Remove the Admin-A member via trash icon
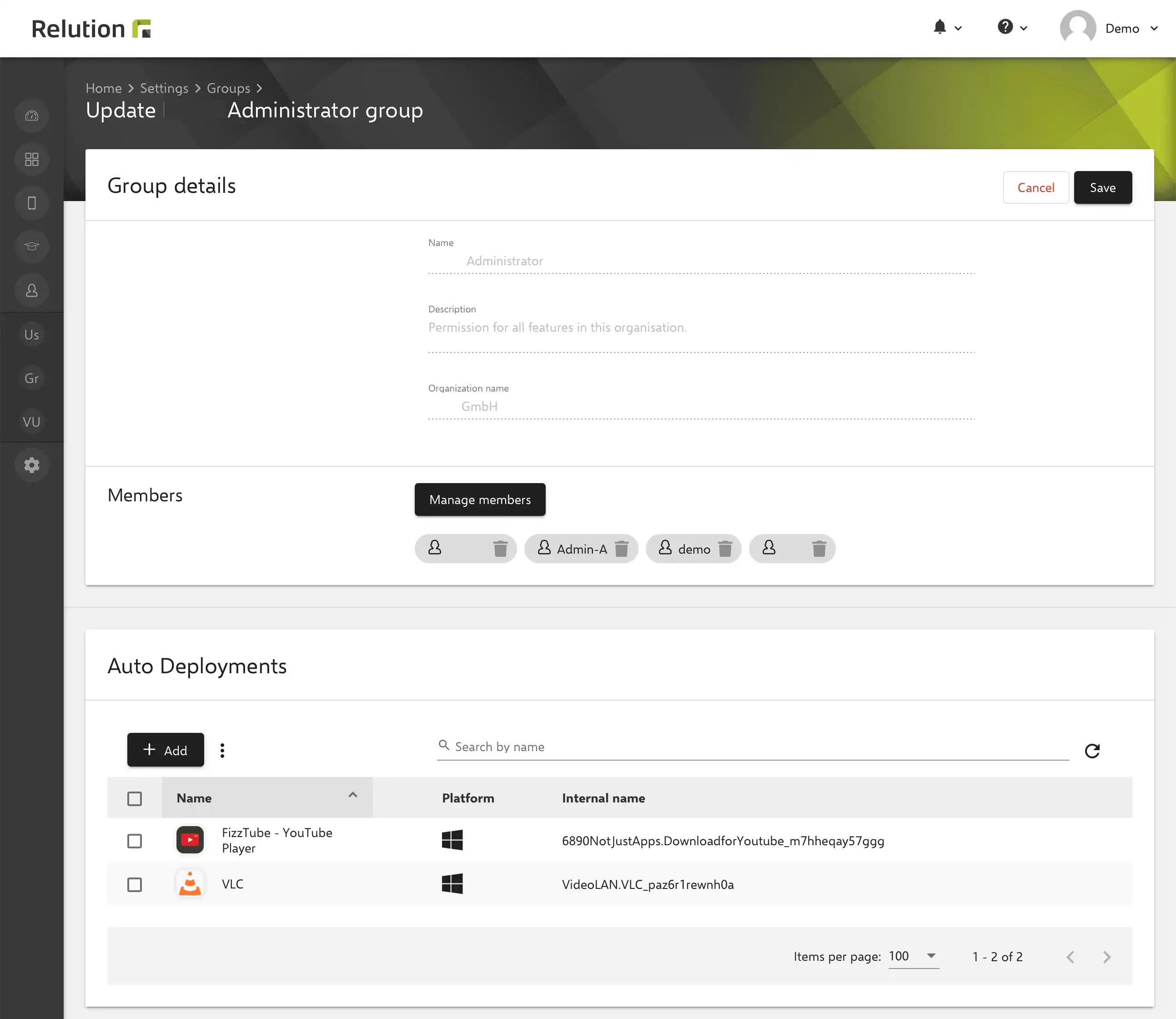 point(622,549)
